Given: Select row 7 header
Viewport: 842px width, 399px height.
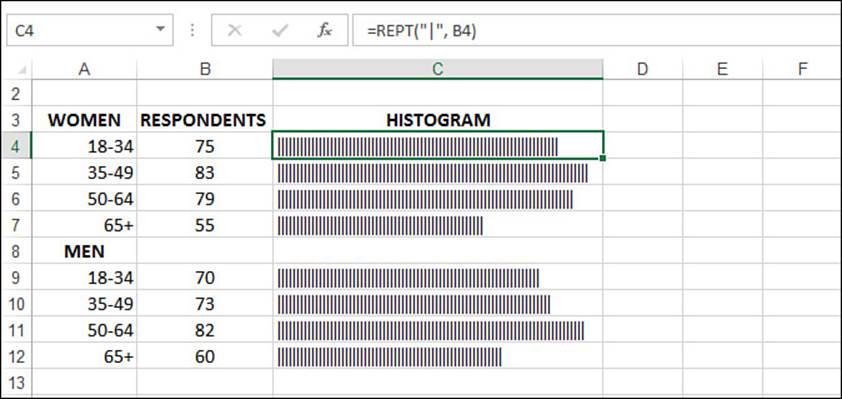Looking at the screenshot, I should click(16, 225).
